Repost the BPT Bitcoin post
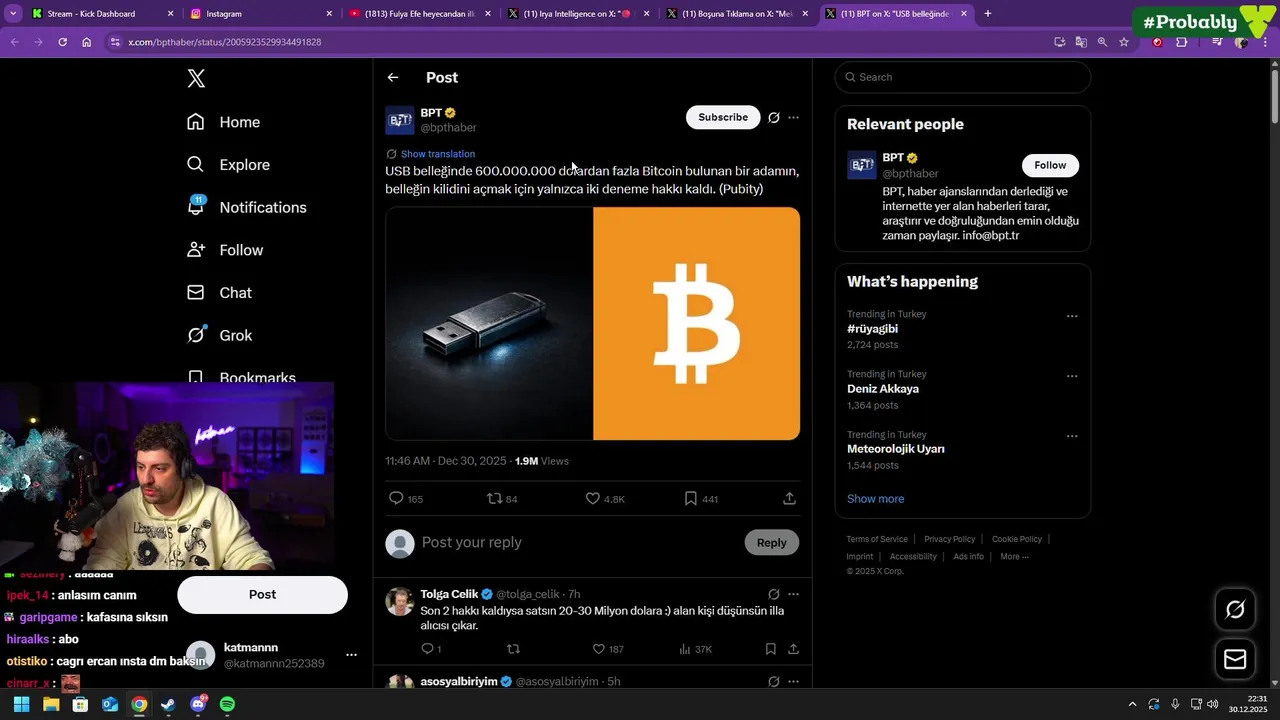The width and height of the screenshot is (1280, 720). point(494,498)
